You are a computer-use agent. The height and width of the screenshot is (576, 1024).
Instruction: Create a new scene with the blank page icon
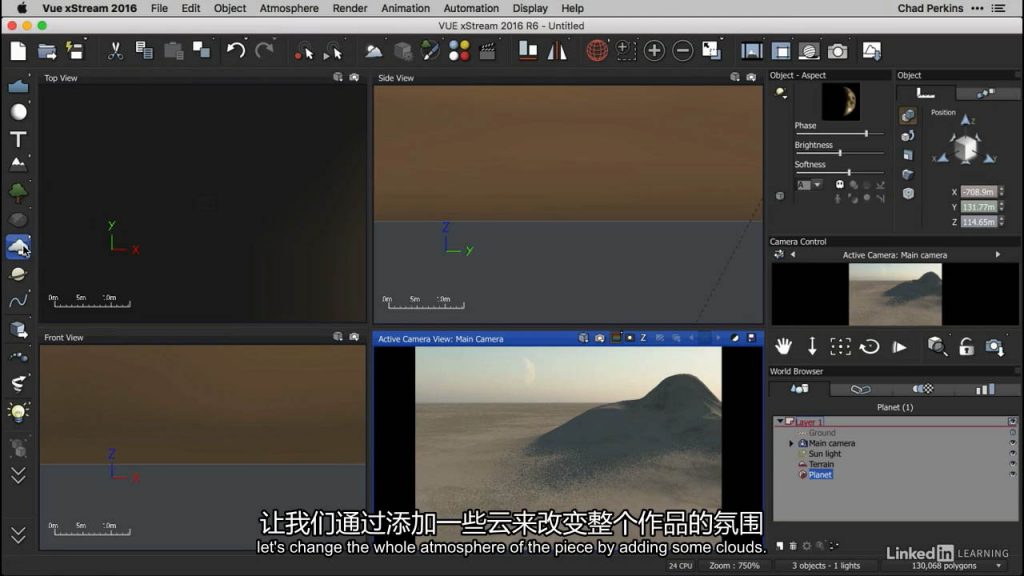click(x=18, y=51)
